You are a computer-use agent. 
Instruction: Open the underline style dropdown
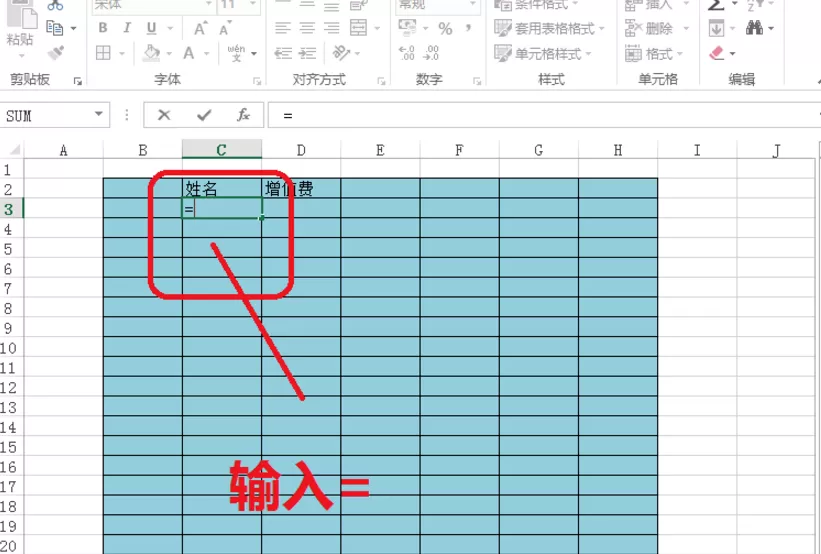[170, 28]
